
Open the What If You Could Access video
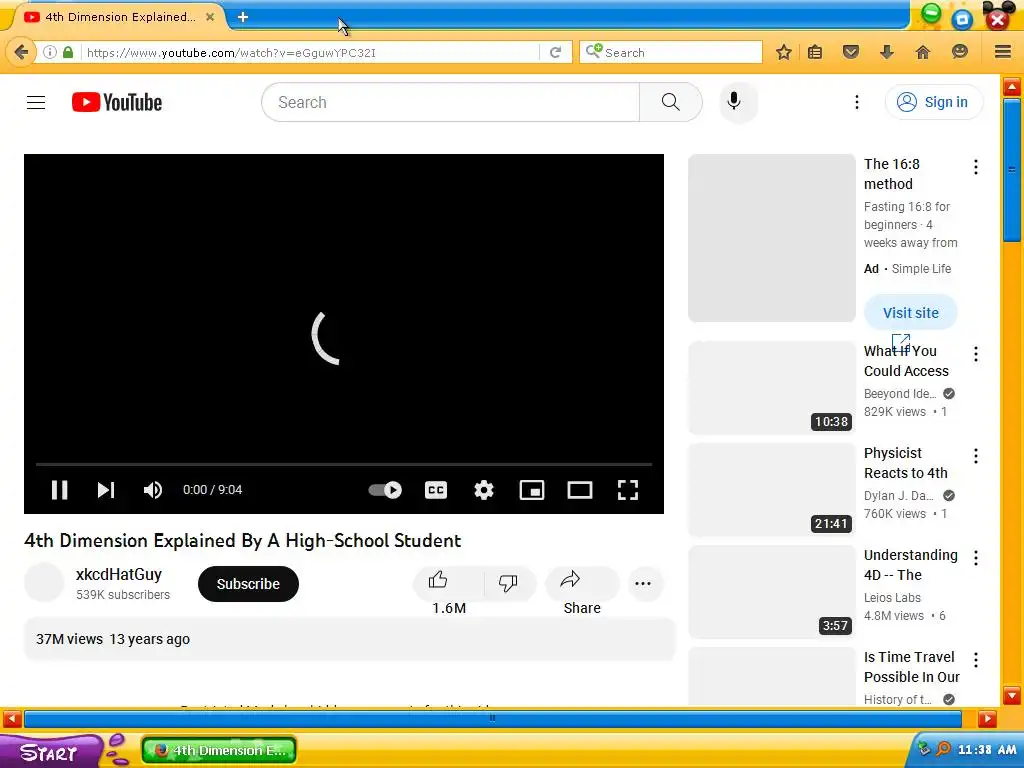(x=906, y=361)
